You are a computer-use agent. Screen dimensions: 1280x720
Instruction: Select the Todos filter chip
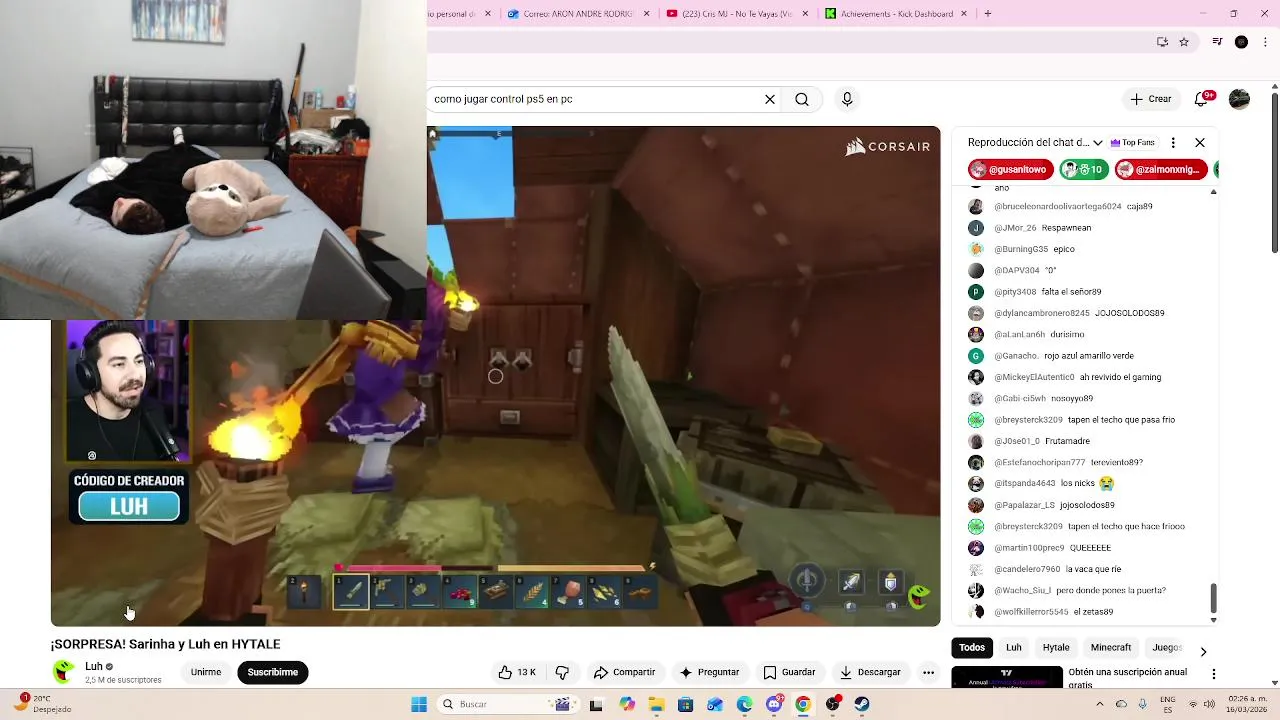(x=972, y=648)
